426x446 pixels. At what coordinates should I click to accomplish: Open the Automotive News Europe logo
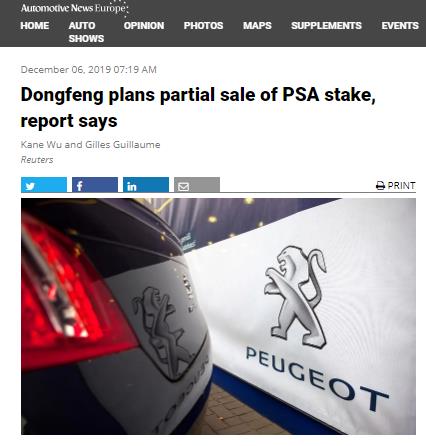74,8
